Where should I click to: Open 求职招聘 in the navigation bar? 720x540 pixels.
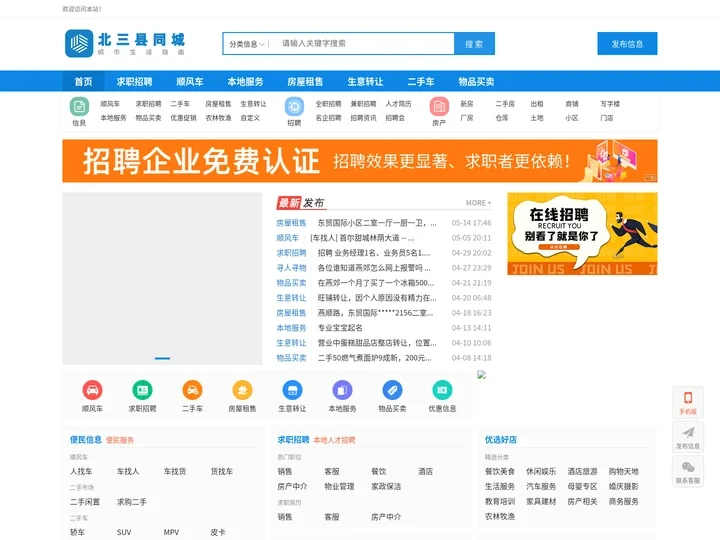pyautogui.click(x=134, y=82)
